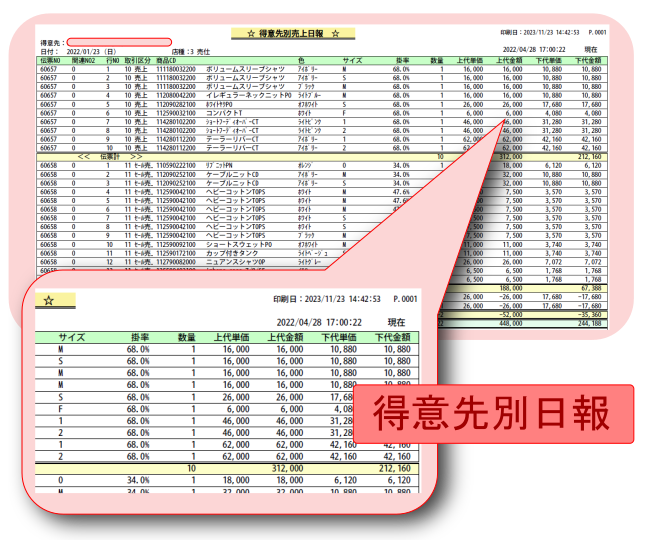Click the -35,360 total amount
This screenshot has height=540, width=650.
coord(589,315)
